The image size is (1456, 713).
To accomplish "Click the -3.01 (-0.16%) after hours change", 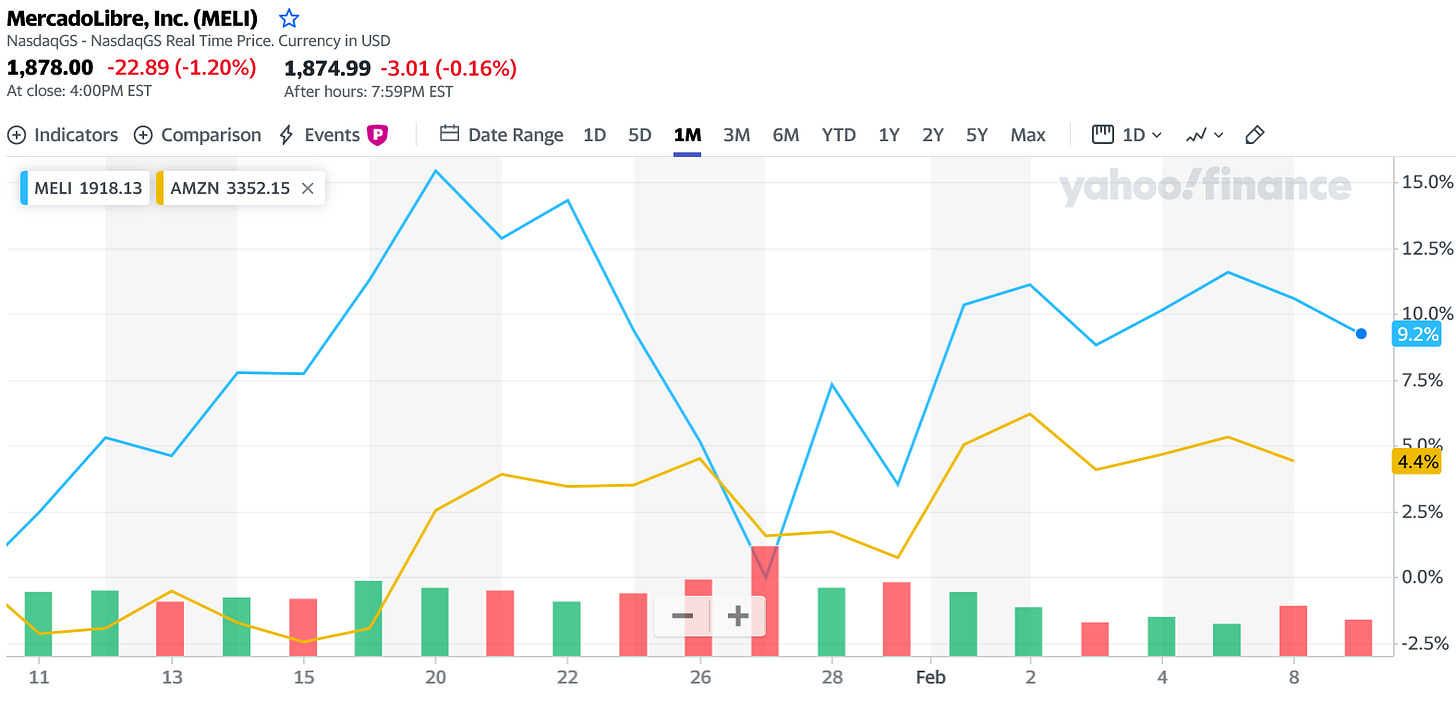I will click(x=449, y=68).
